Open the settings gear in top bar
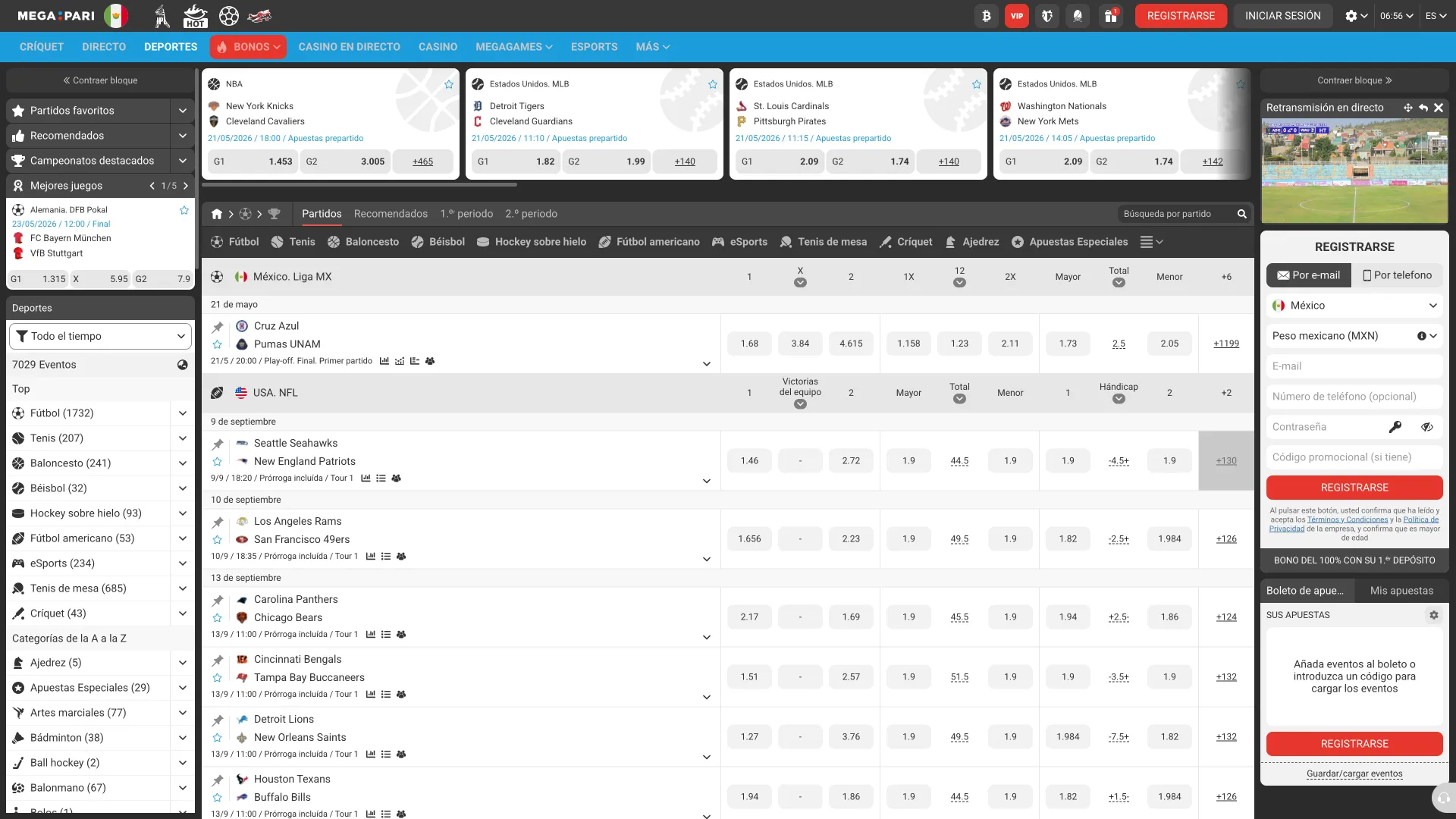The width and height of the screenshot is (1456, 819). tap(1356, 16)
